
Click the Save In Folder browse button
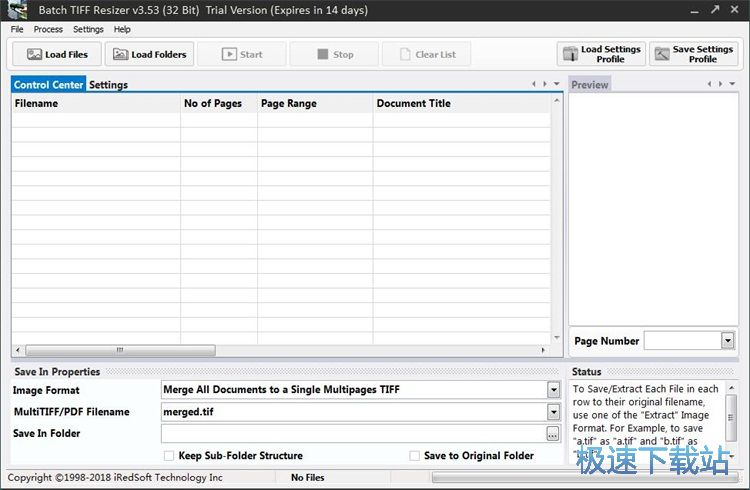[x=552, y=434]
